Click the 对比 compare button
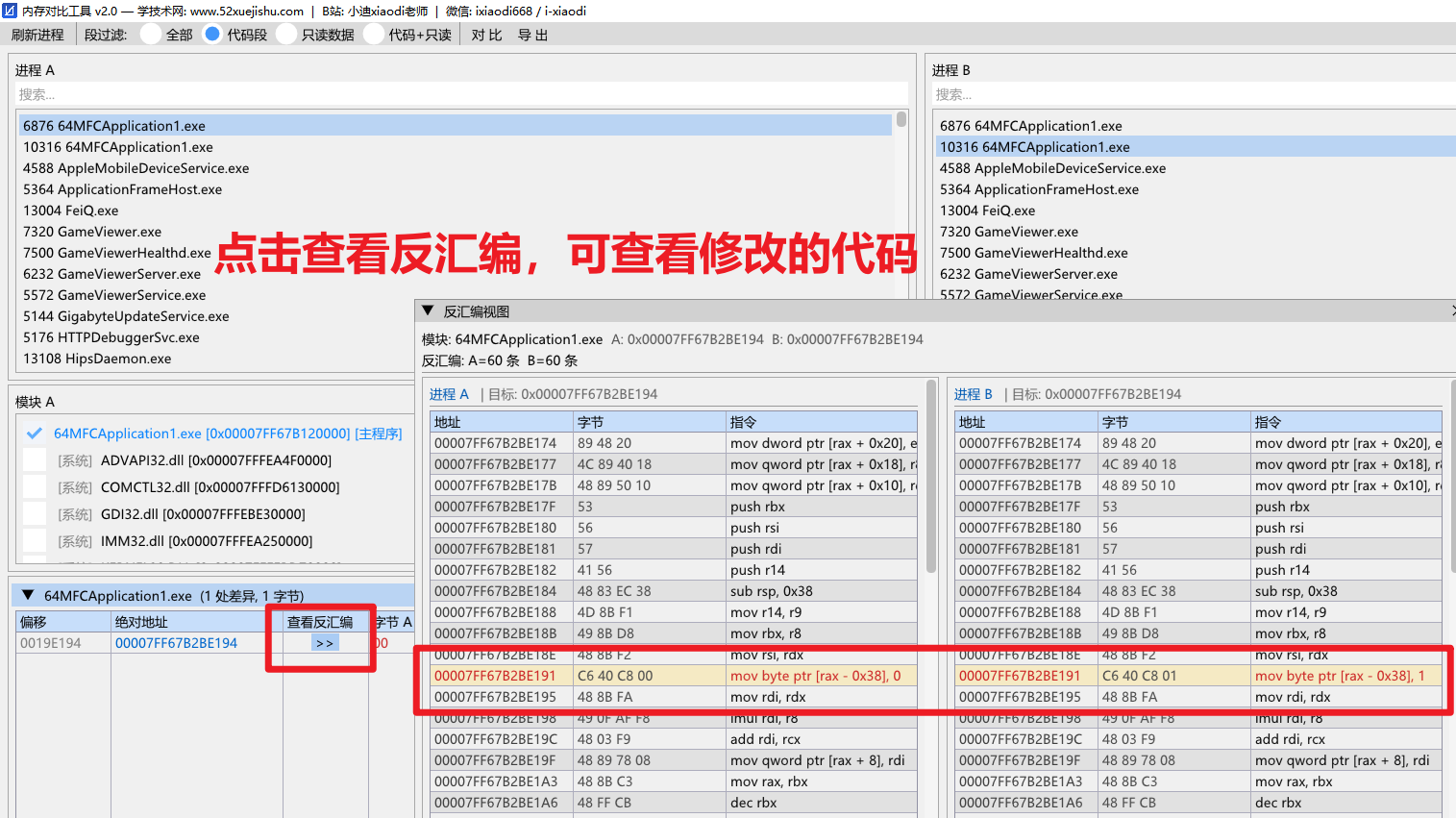The width and height of the screenshot is (1456, 818). click(x=486, y=35)
